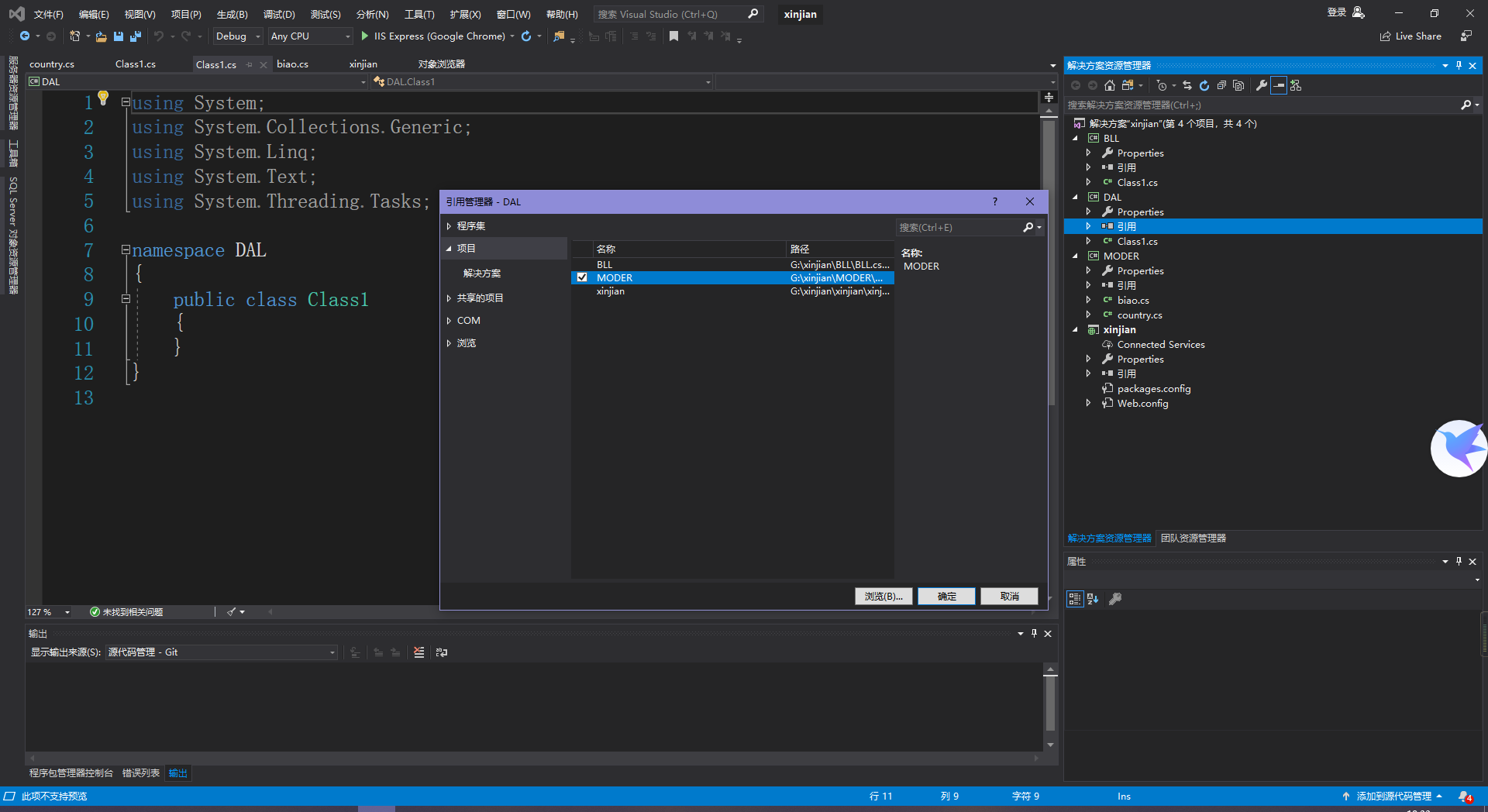The image size is (1488, 812).
Task: Open DAL.Class1 type dropdown above editor
Action: coord(542,81)
